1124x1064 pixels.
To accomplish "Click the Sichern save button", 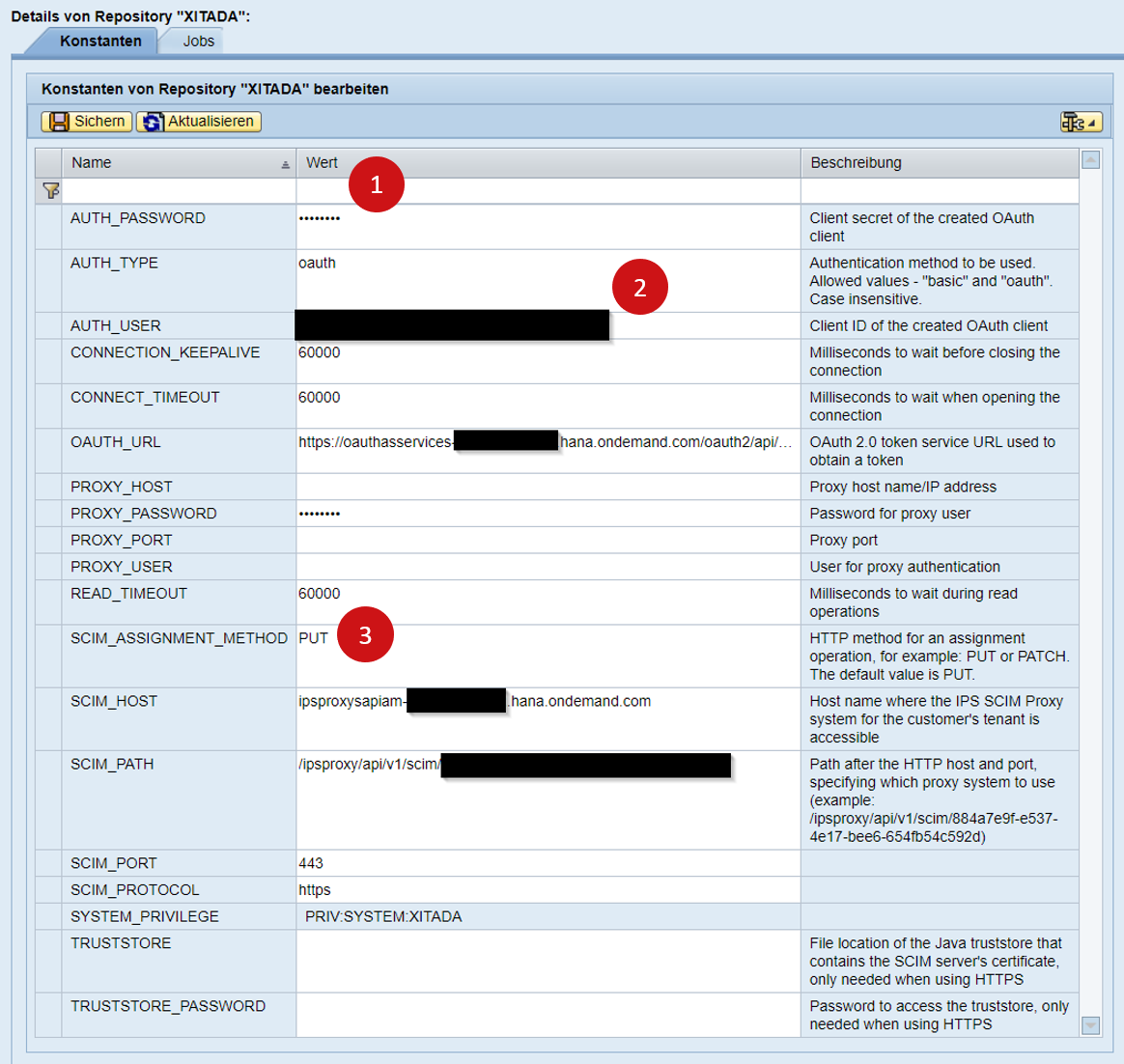I will coord(87,121).
